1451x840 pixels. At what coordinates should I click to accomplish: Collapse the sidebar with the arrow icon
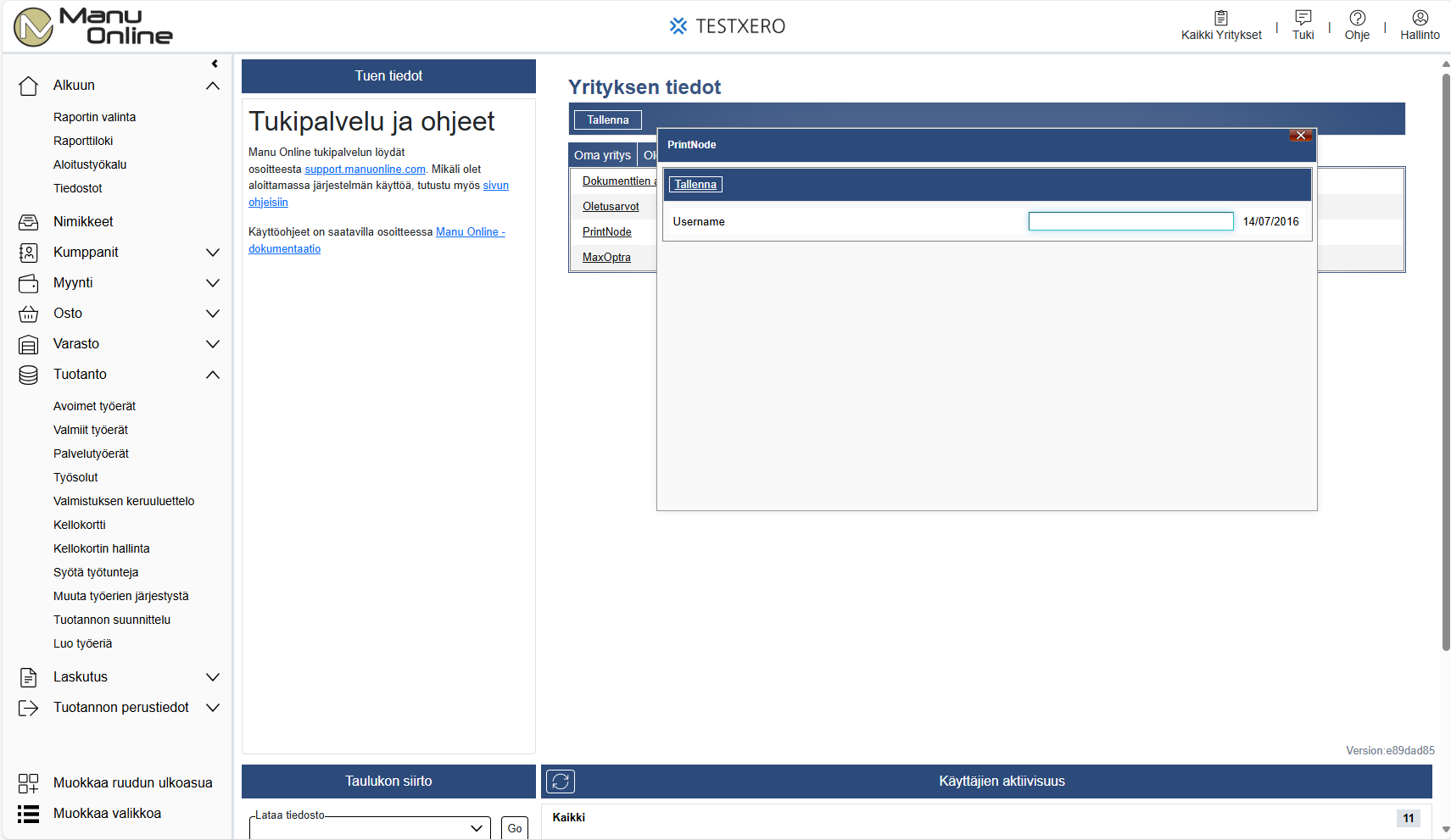(x=215, y=64)
